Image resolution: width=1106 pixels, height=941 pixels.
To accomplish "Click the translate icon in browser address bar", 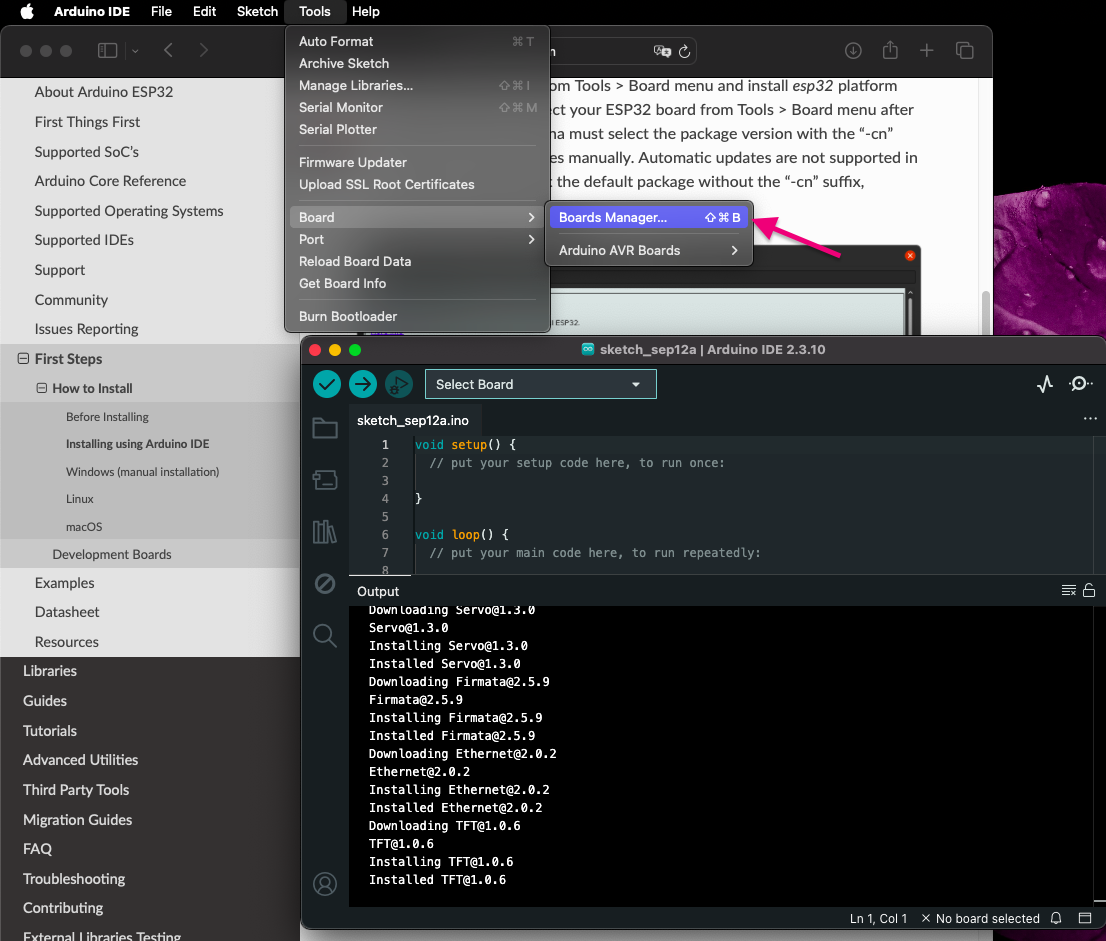I will [x=662, y=51].
